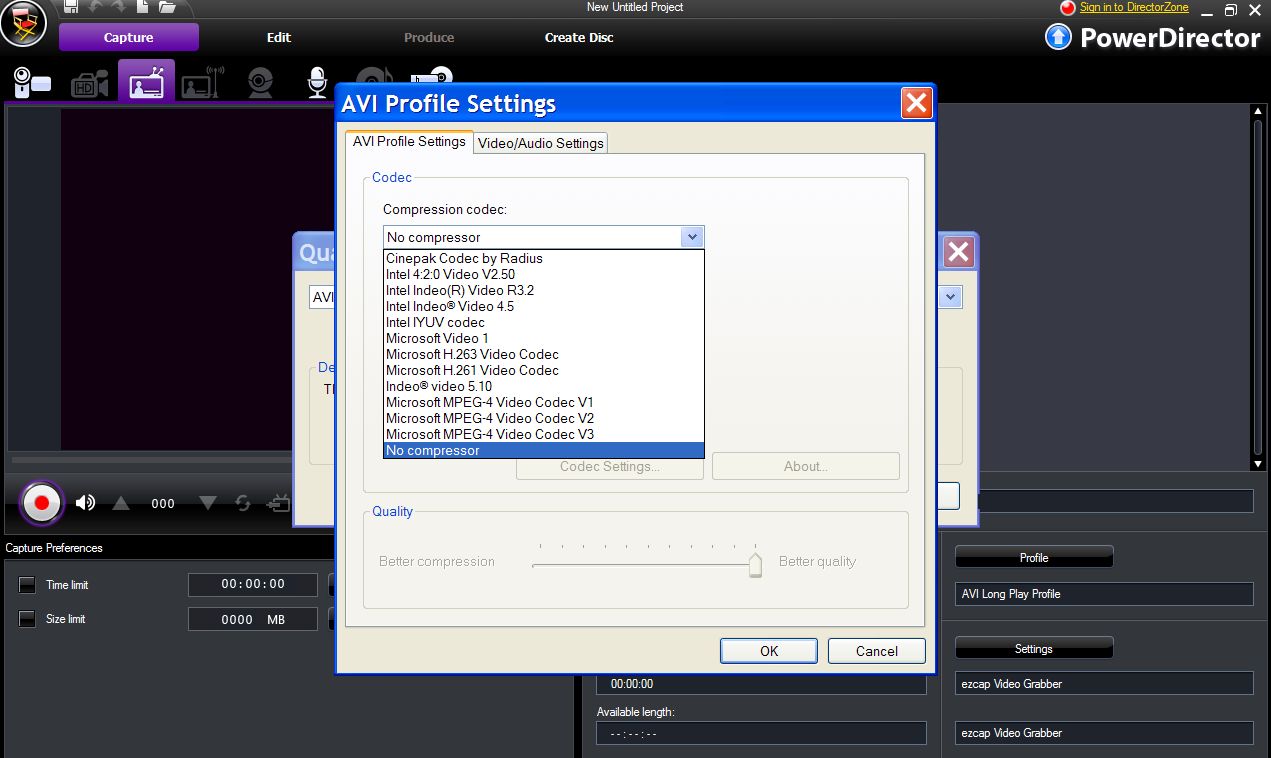The width and height of the screenshot is (1271, 758).
Task: Switch to the Produce module tab
Action: (x=429, y=38)
